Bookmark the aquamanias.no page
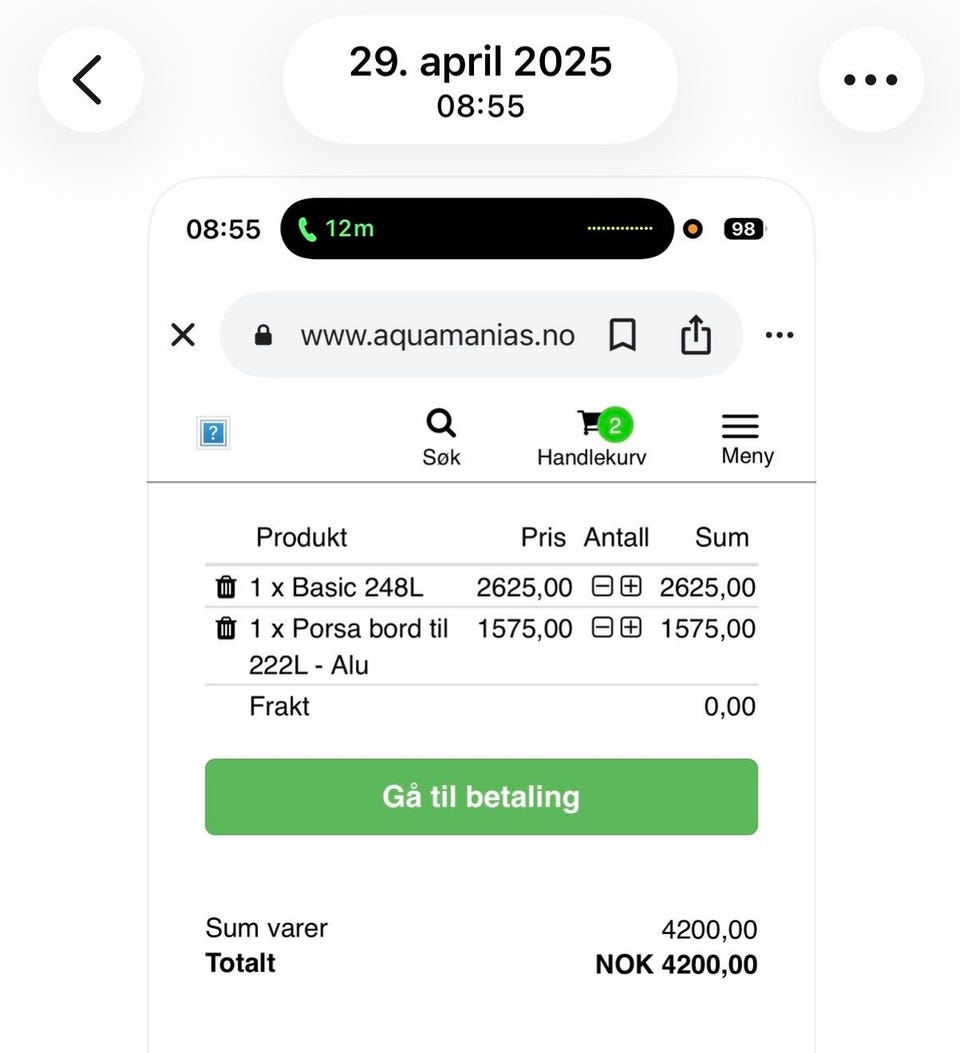This screenshot has width=960, height=1053. [x=622, y=334]
